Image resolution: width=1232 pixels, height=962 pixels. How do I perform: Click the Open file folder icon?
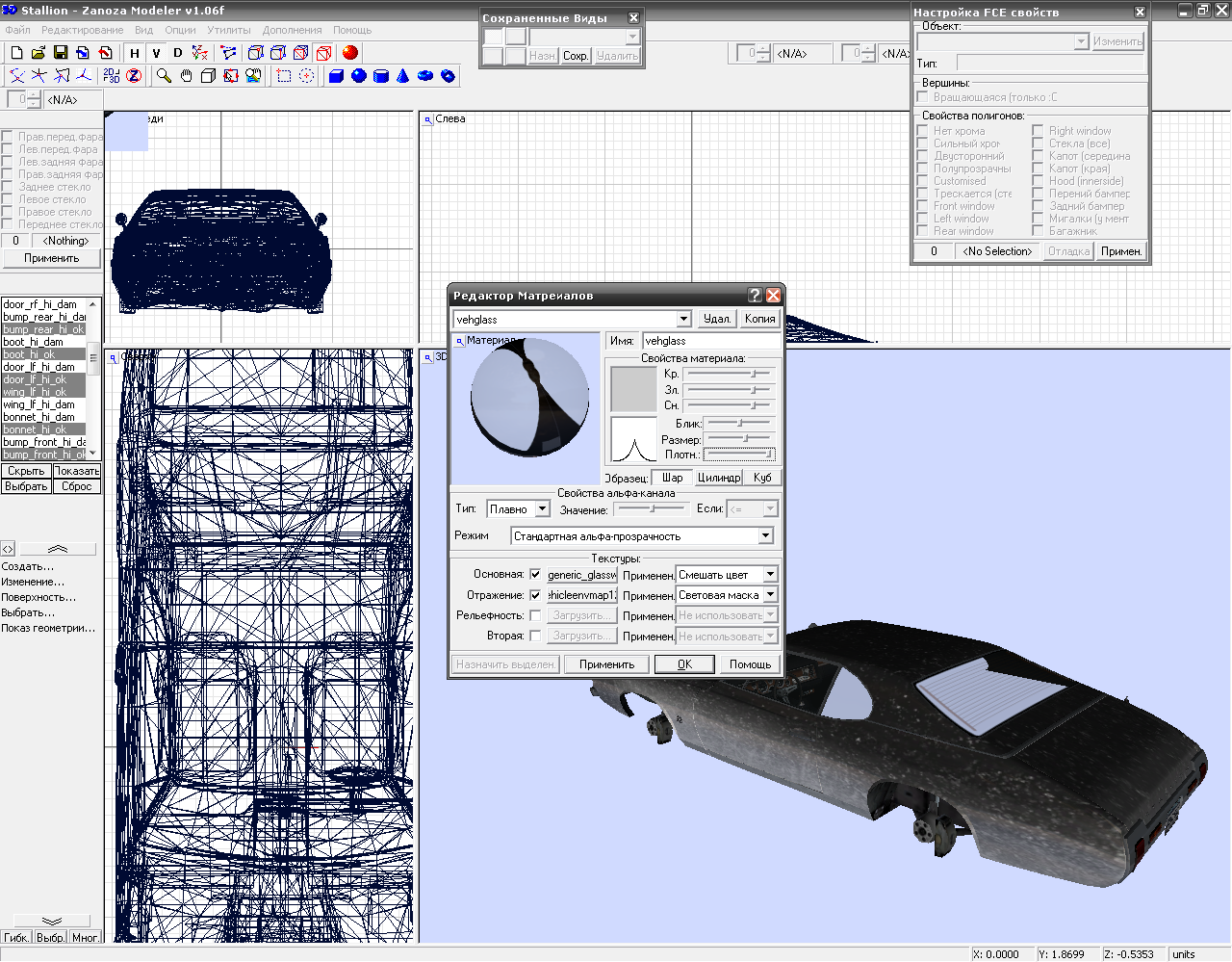(38, 53)
